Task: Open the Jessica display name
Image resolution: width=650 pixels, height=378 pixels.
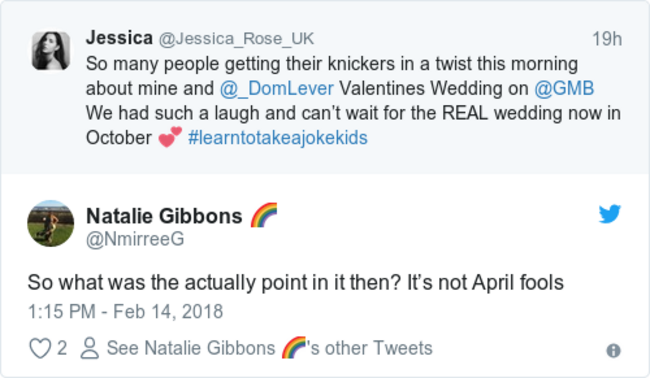Action: tap(119, 38)
